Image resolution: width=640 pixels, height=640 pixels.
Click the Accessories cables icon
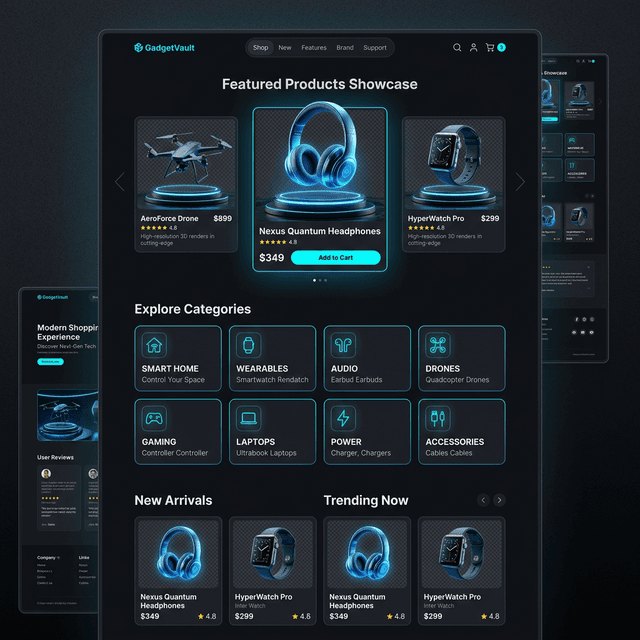tap(438, 418)
